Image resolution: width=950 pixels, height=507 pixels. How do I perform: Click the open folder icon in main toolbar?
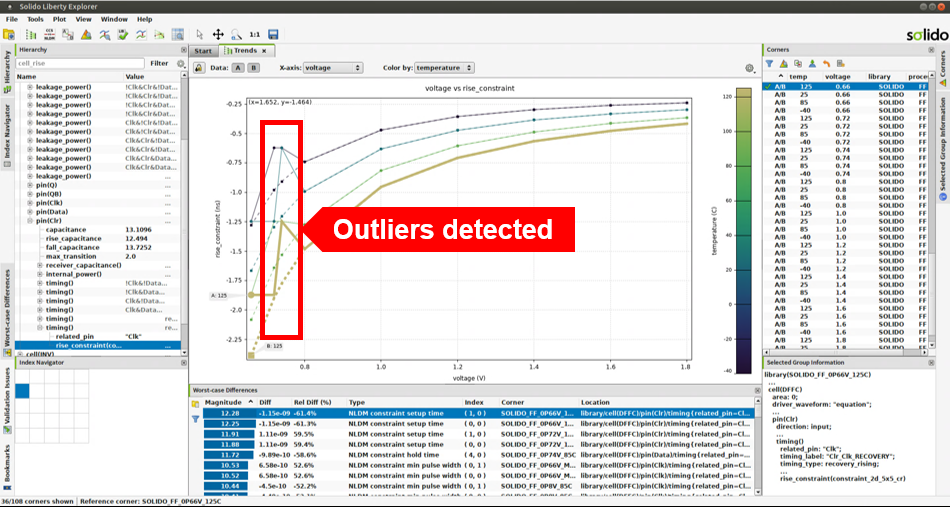8,35
